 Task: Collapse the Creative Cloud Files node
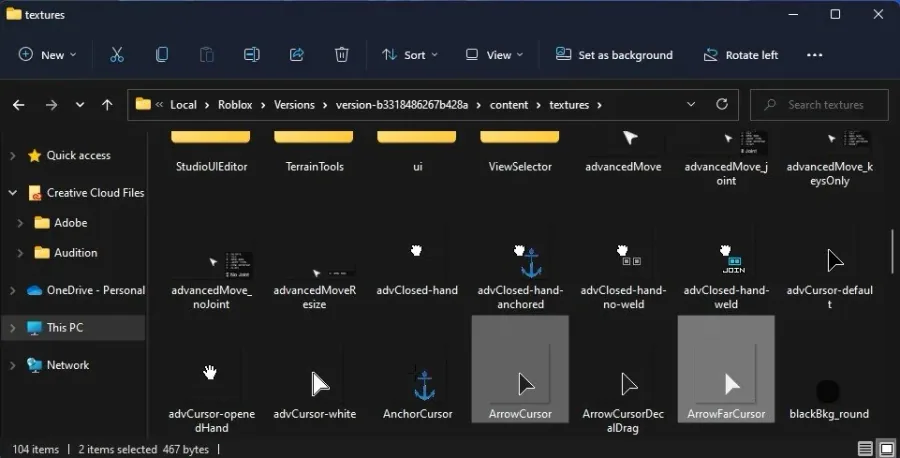pos(12,193)
